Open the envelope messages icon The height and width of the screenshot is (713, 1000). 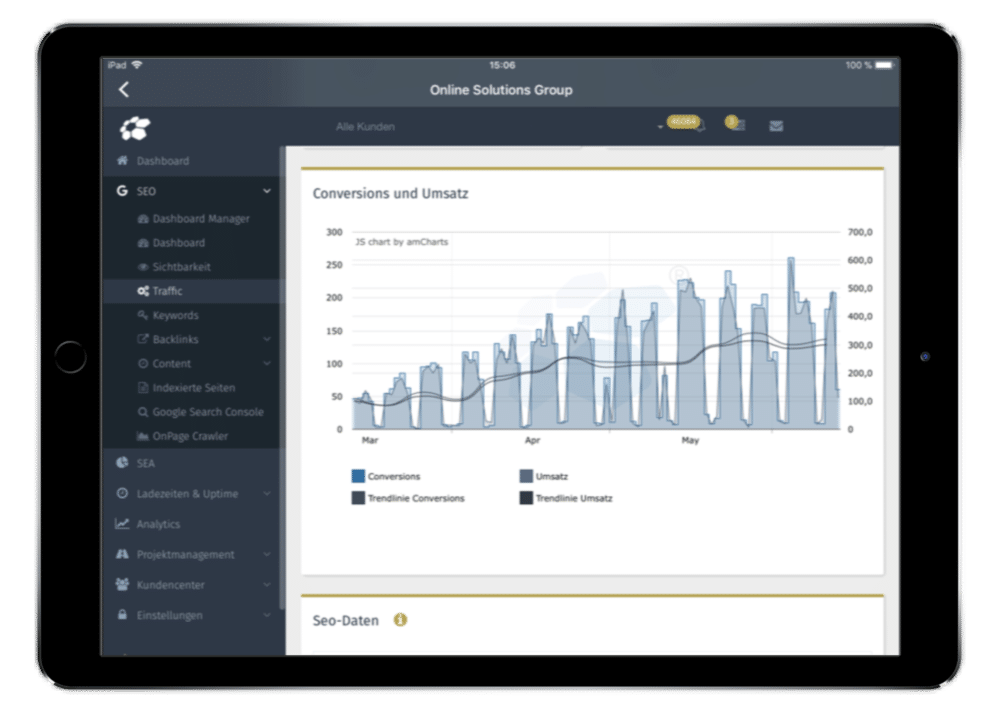pyautogui.click(x=775, y=127)
